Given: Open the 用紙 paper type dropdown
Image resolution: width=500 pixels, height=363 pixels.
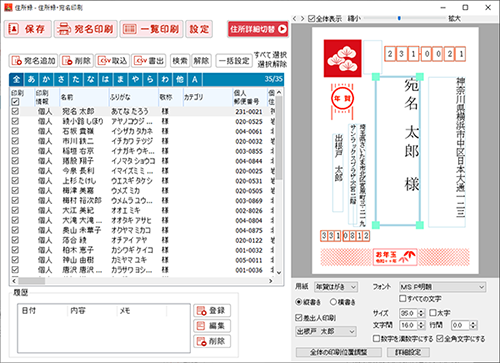Looking at the screenshot, I should [x=336, y=287].
